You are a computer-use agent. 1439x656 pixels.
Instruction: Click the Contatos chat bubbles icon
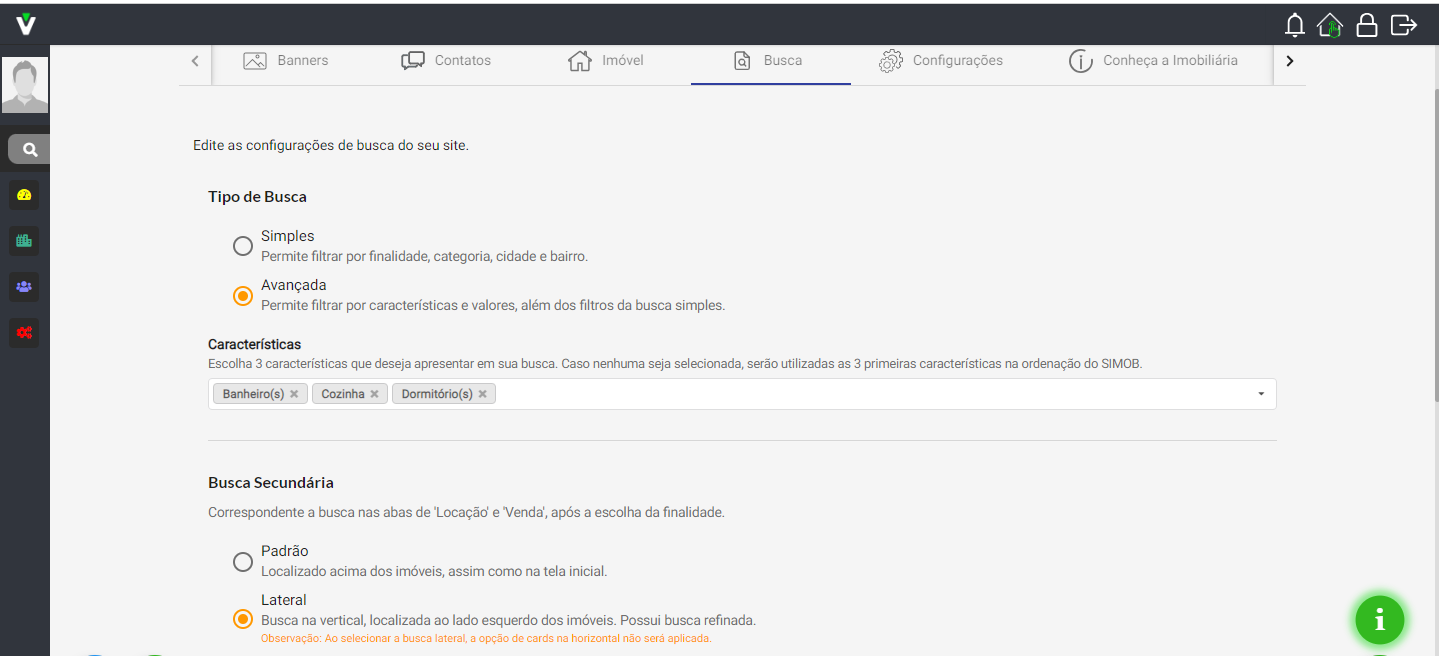click(x=413, y=61)
